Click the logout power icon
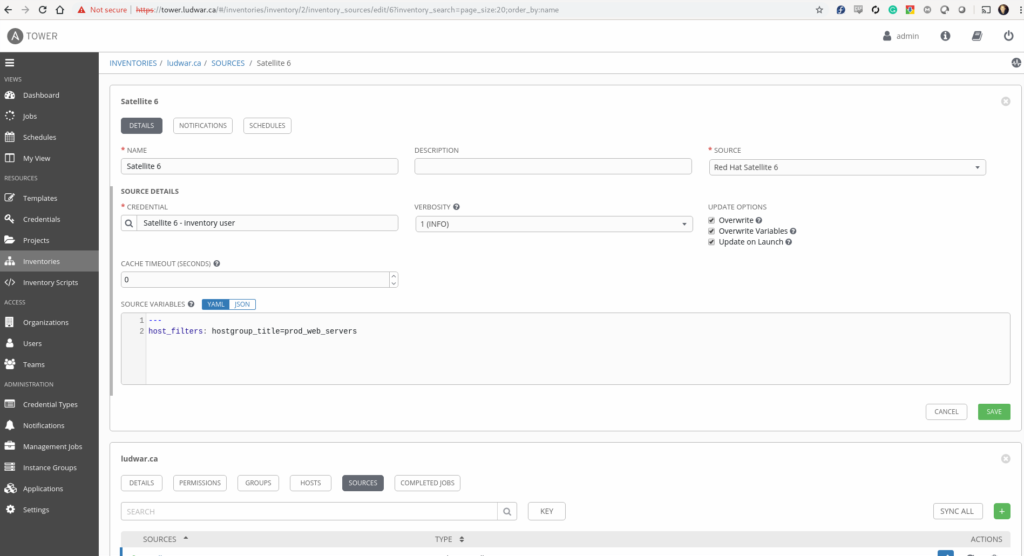This screenshot has height=556, width=1024. pos(1008,36)
